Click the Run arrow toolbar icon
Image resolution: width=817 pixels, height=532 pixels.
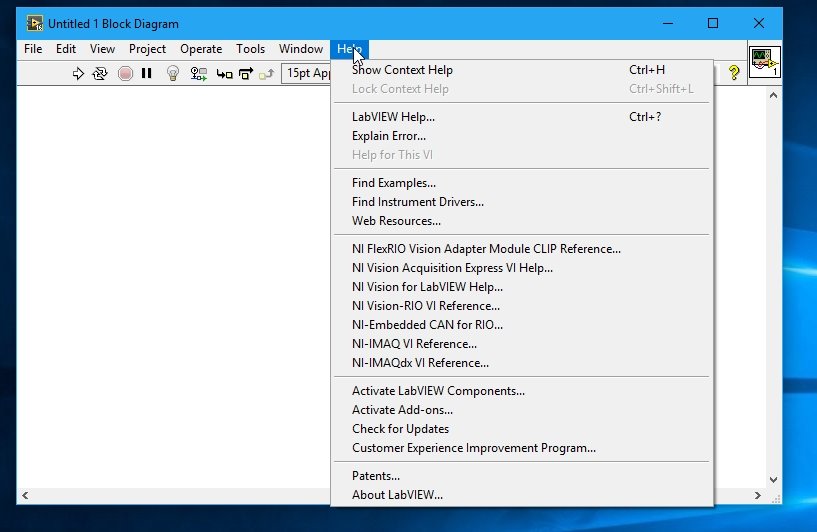click(x=78, y=73)
